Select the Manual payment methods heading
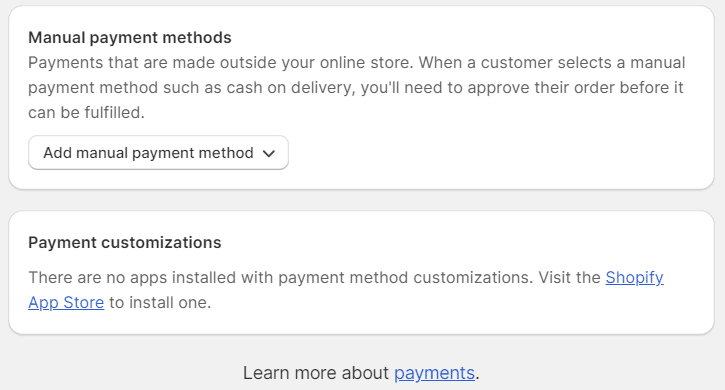This screenshot has height=390, width=725. (129, 37)
